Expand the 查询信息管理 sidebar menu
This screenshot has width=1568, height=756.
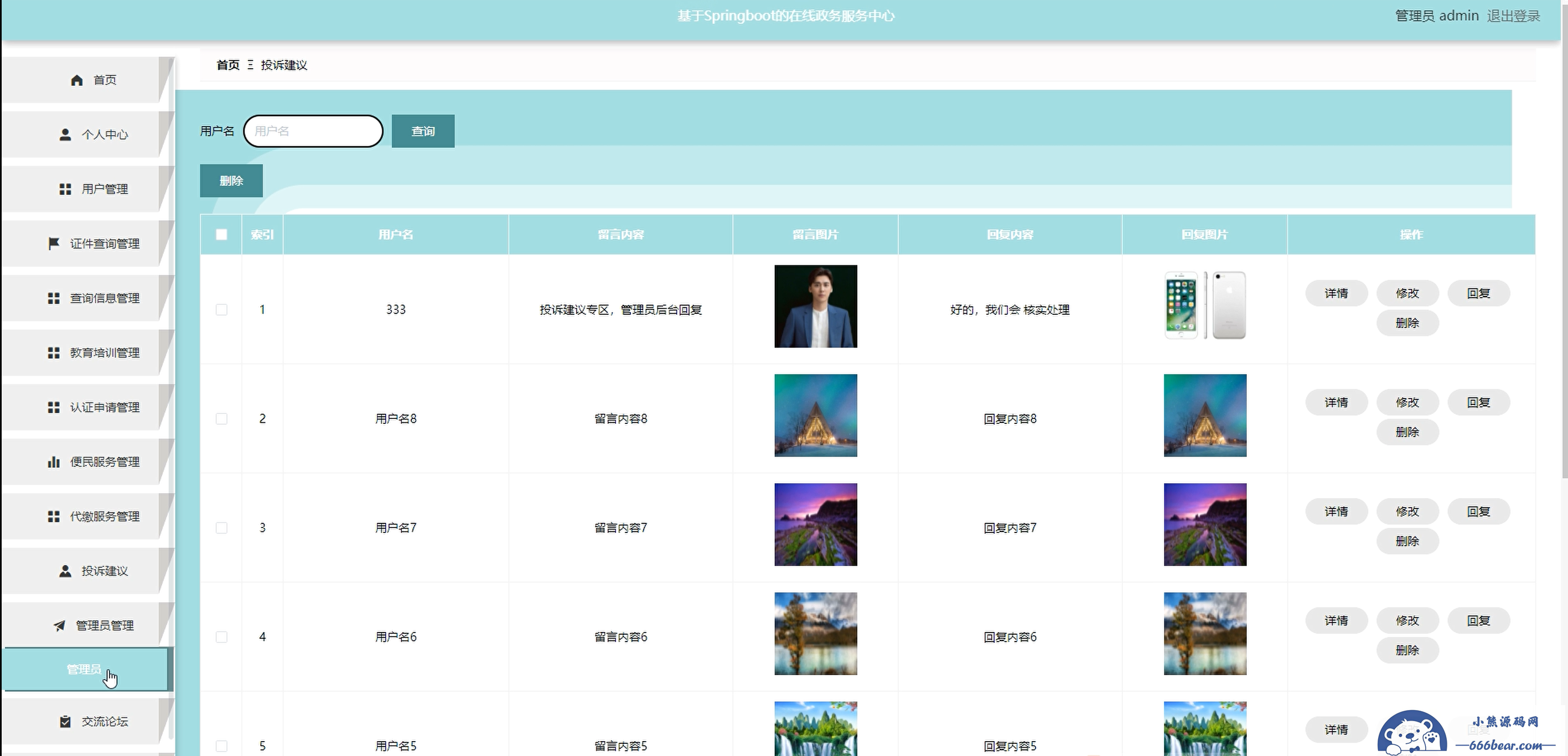point(104,298)
